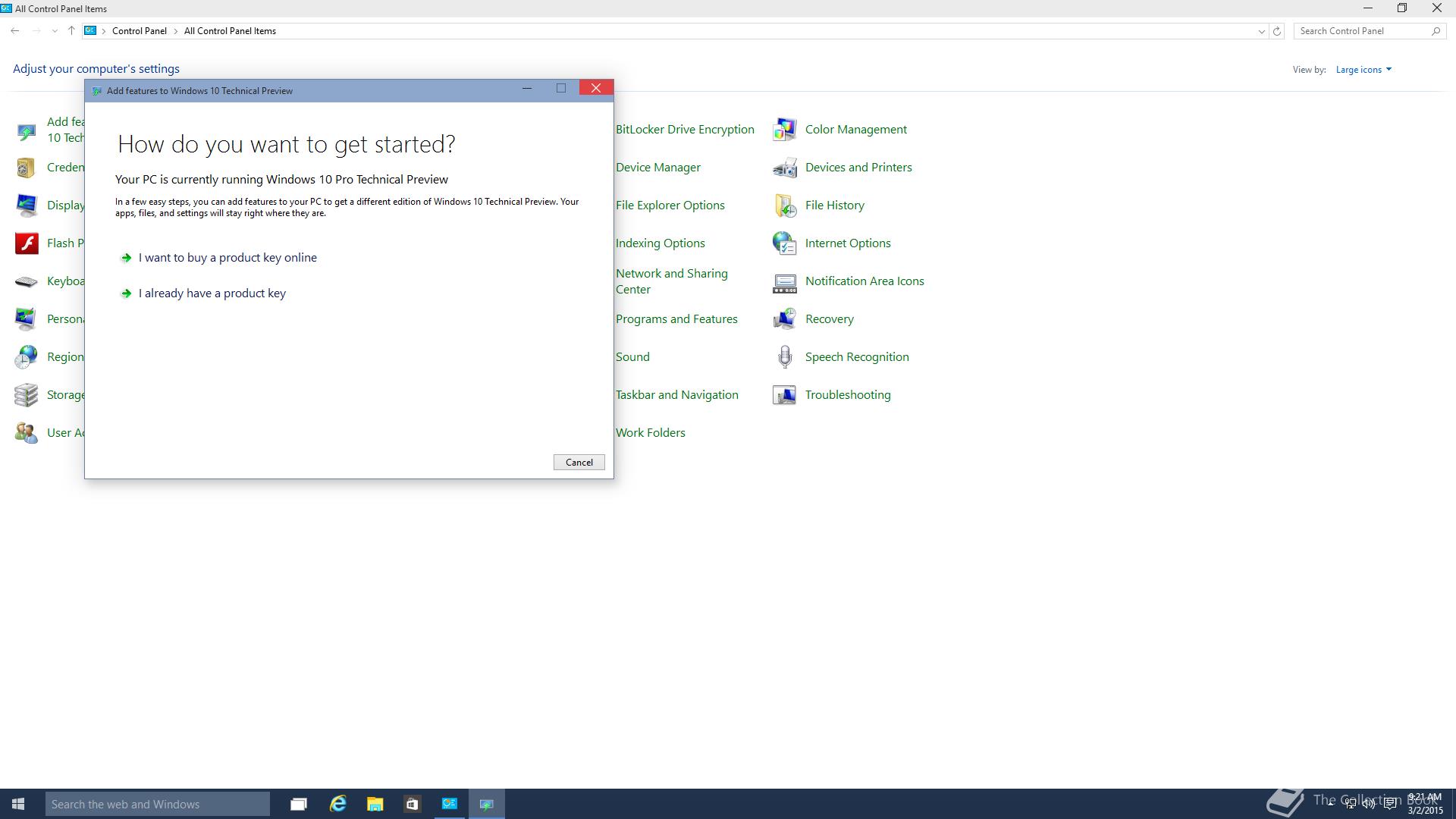This screenshot has height=819, width=1456.
Task: Choose I already have a product key
Action: point(212,293)
